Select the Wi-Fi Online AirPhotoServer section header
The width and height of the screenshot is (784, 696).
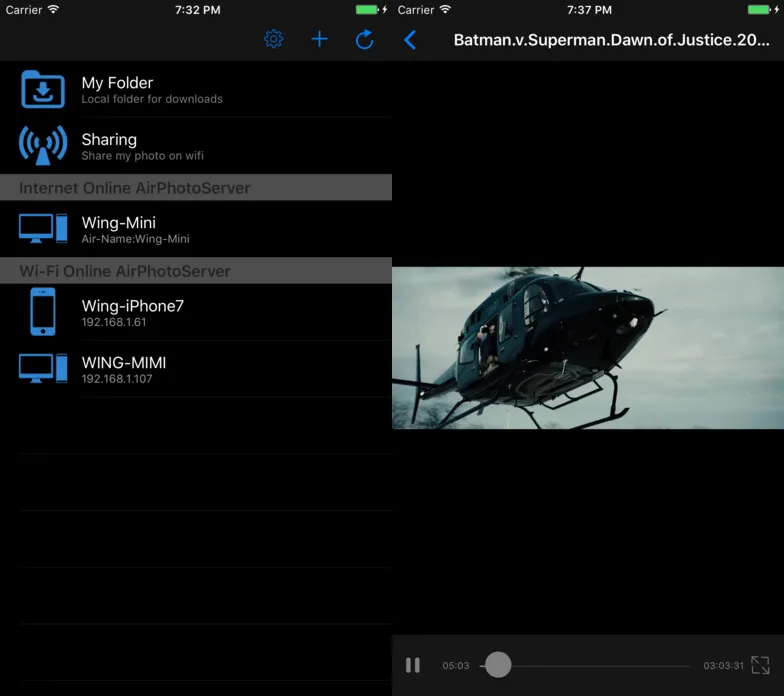tap(196, 271)
